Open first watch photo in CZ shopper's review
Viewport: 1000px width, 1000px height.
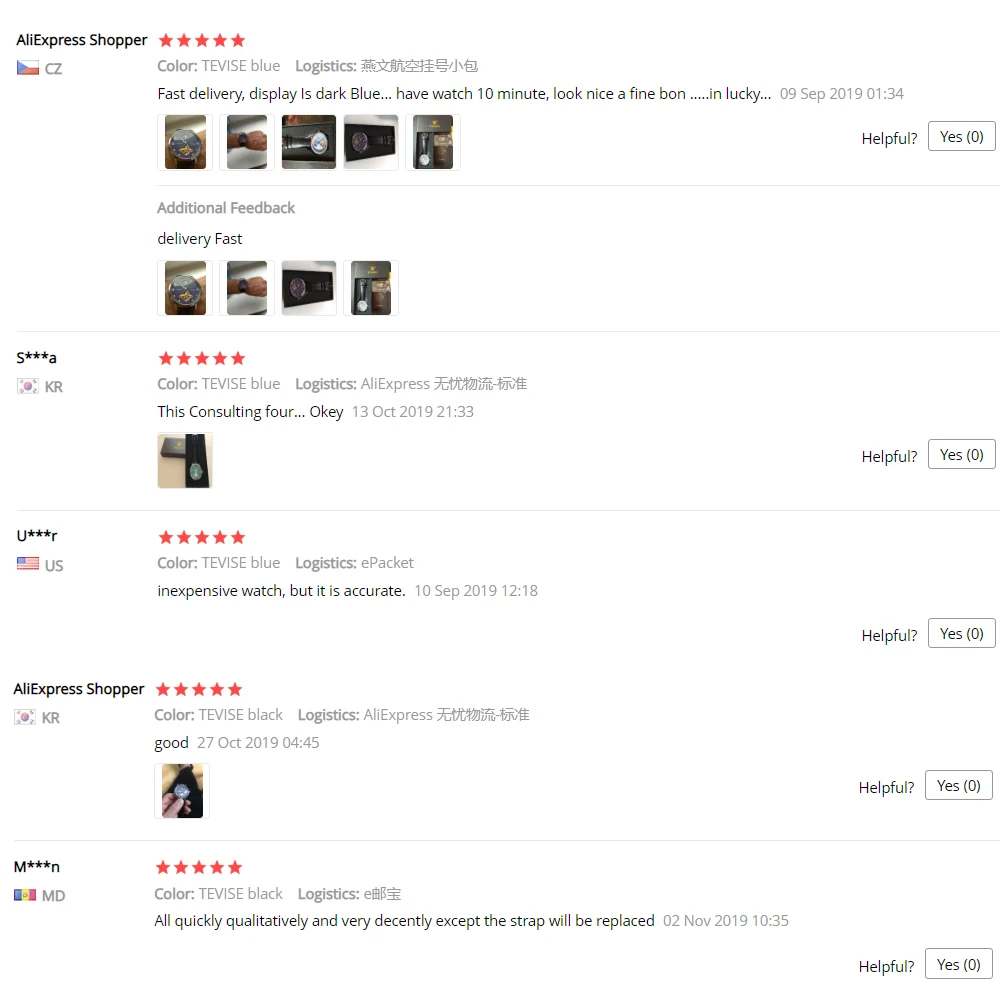tap(185, 142)
